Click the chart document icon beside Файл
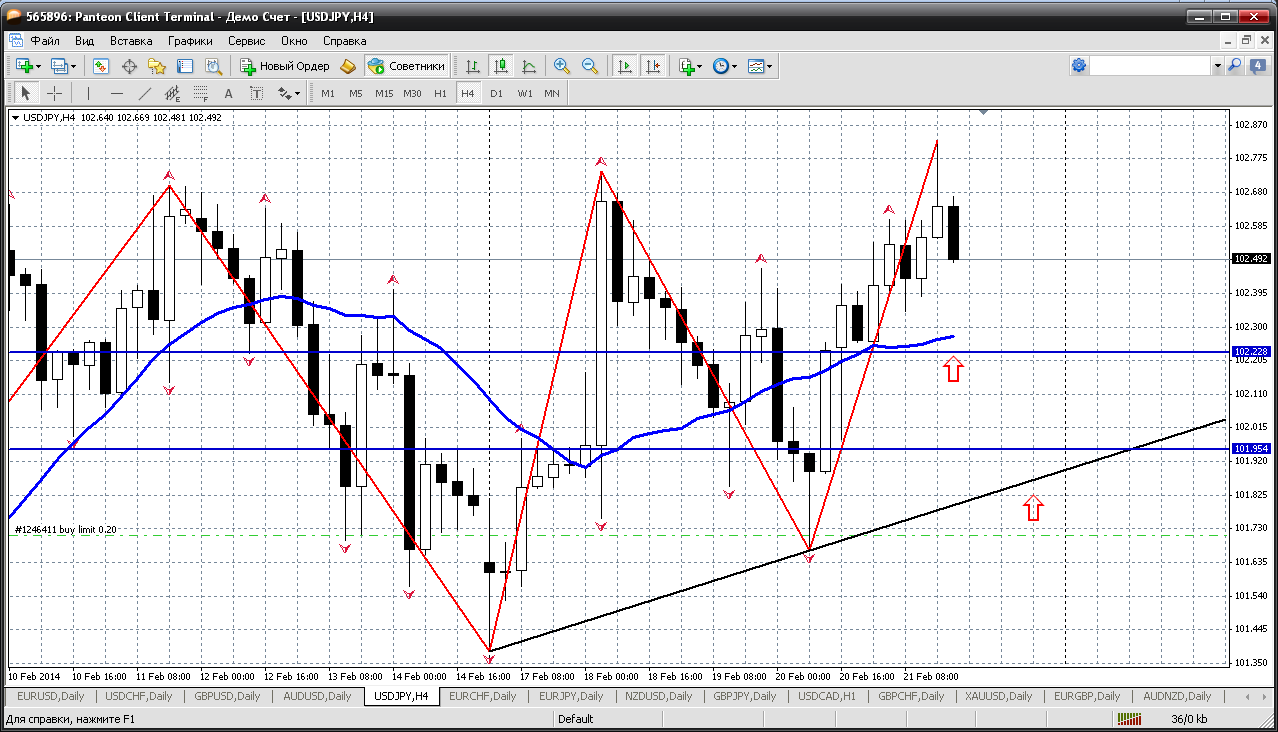Image resolution: width=1278 pixels, height=732 pixels. [x=16, y=41]
